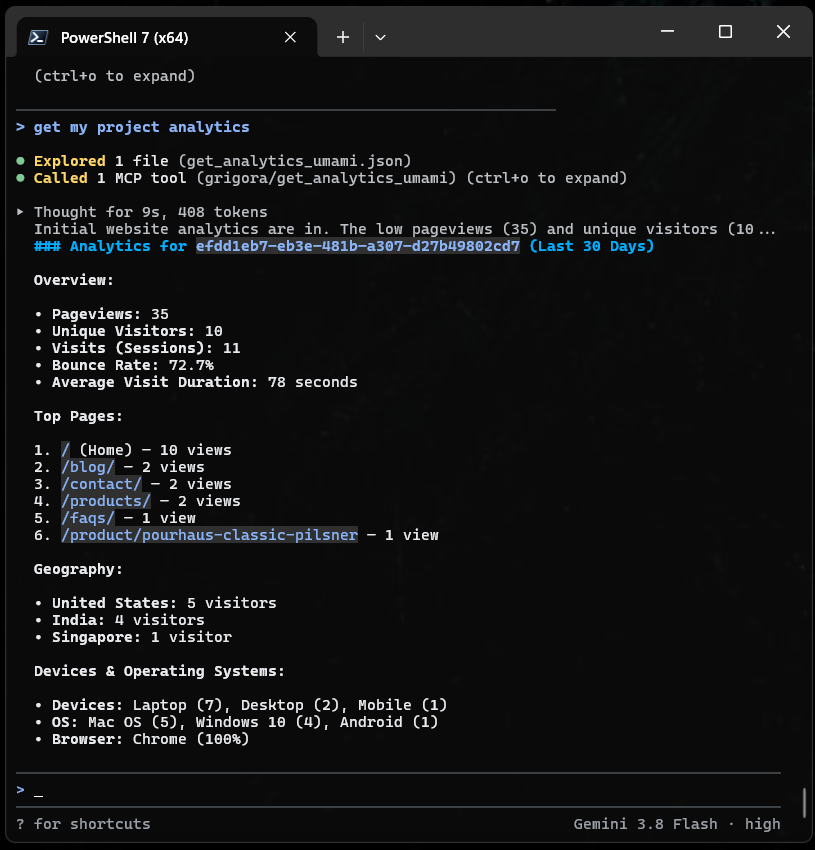
Task: Close the terminal window
Action: [783, 32]
